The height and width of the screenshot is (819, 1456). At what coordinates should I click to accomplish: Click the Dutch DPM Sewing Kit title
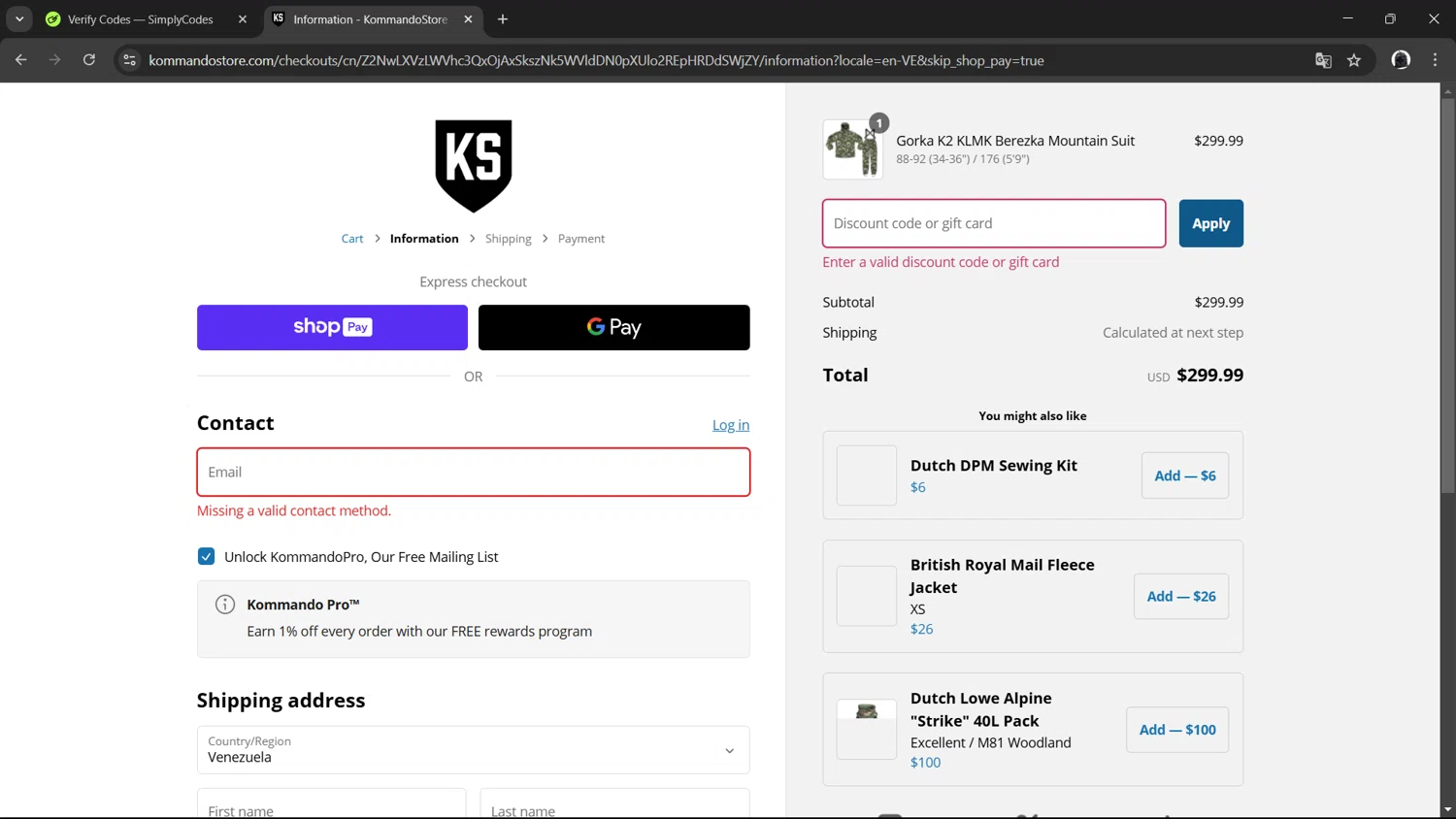point(994,466)
